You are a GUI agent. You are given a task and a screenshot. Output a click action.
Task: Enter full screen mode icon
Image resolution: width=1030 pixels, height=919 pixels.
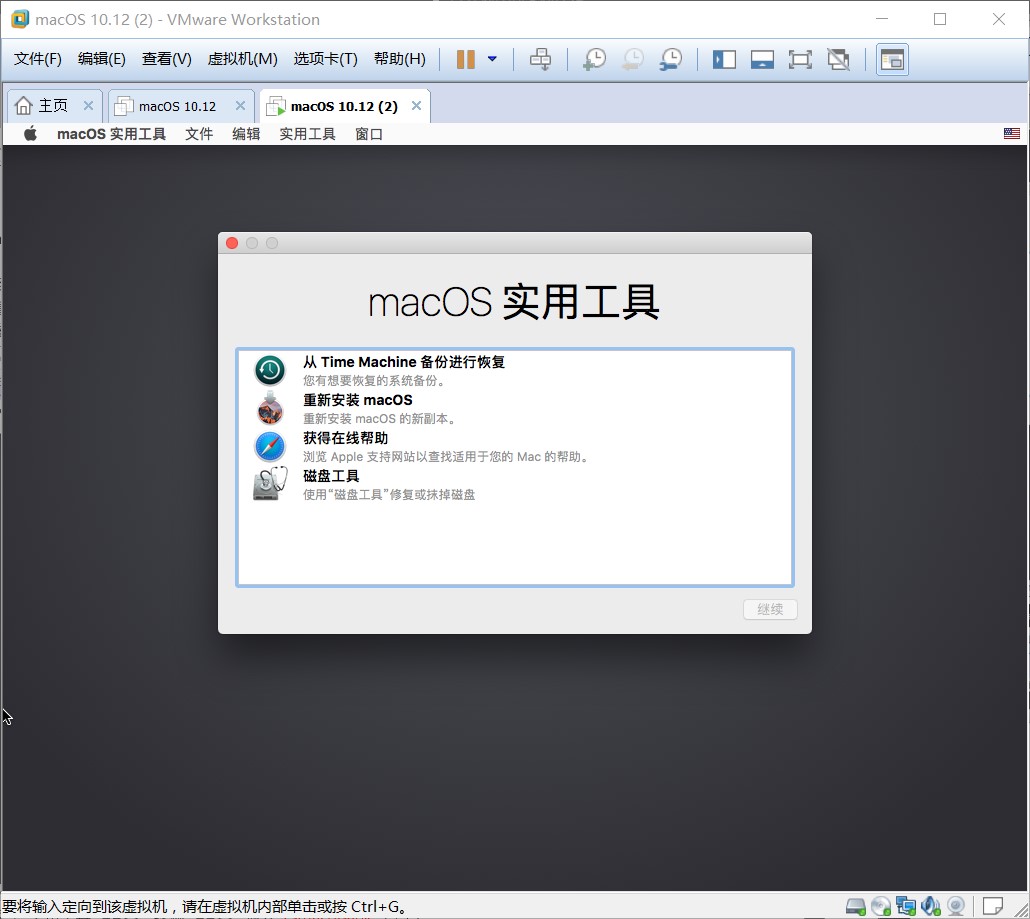pos(800,60)
